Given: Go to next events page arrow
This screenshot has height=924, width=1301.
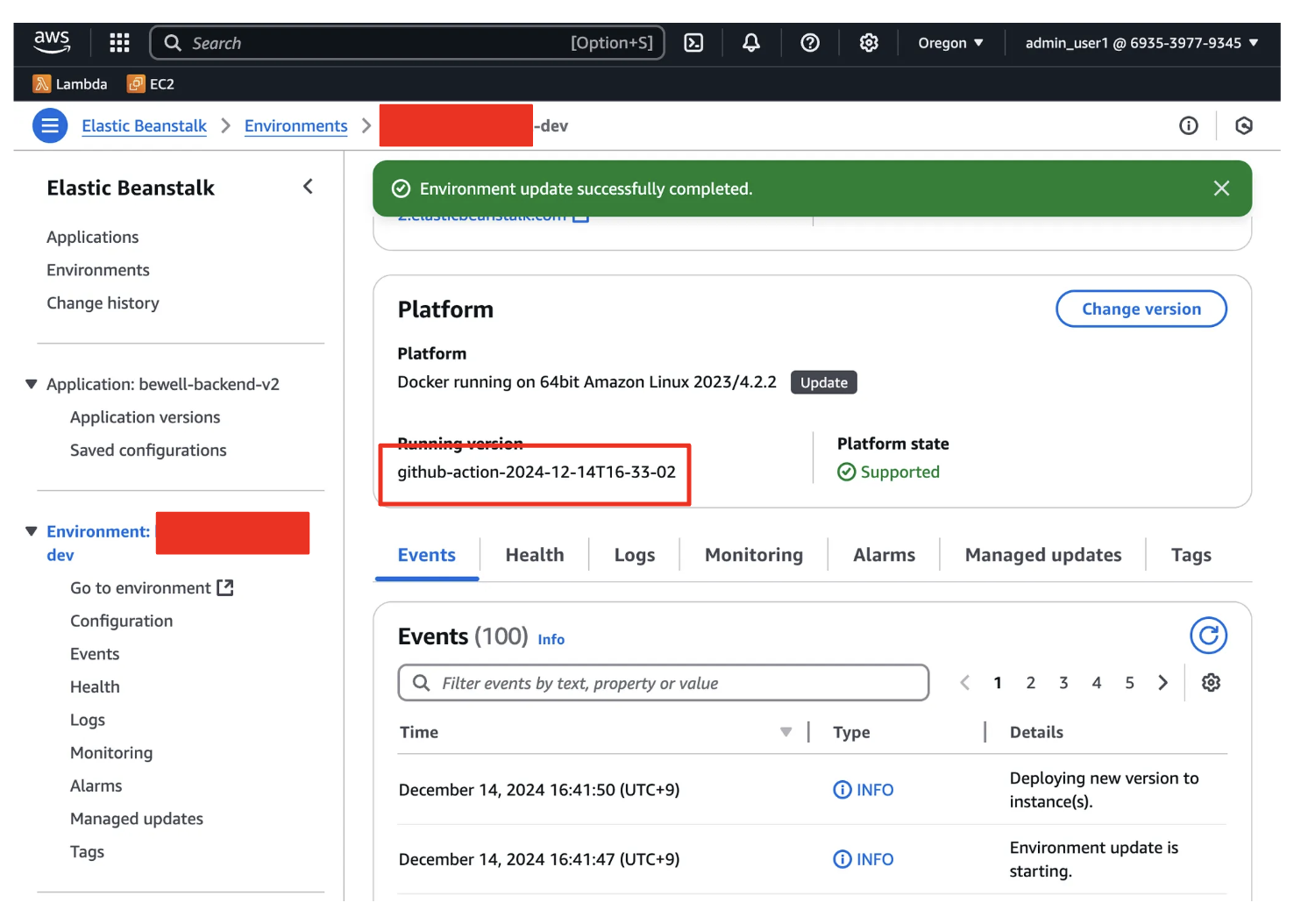Looking at the screenshot, I should pyautogui.click(x=1162, y=682).
